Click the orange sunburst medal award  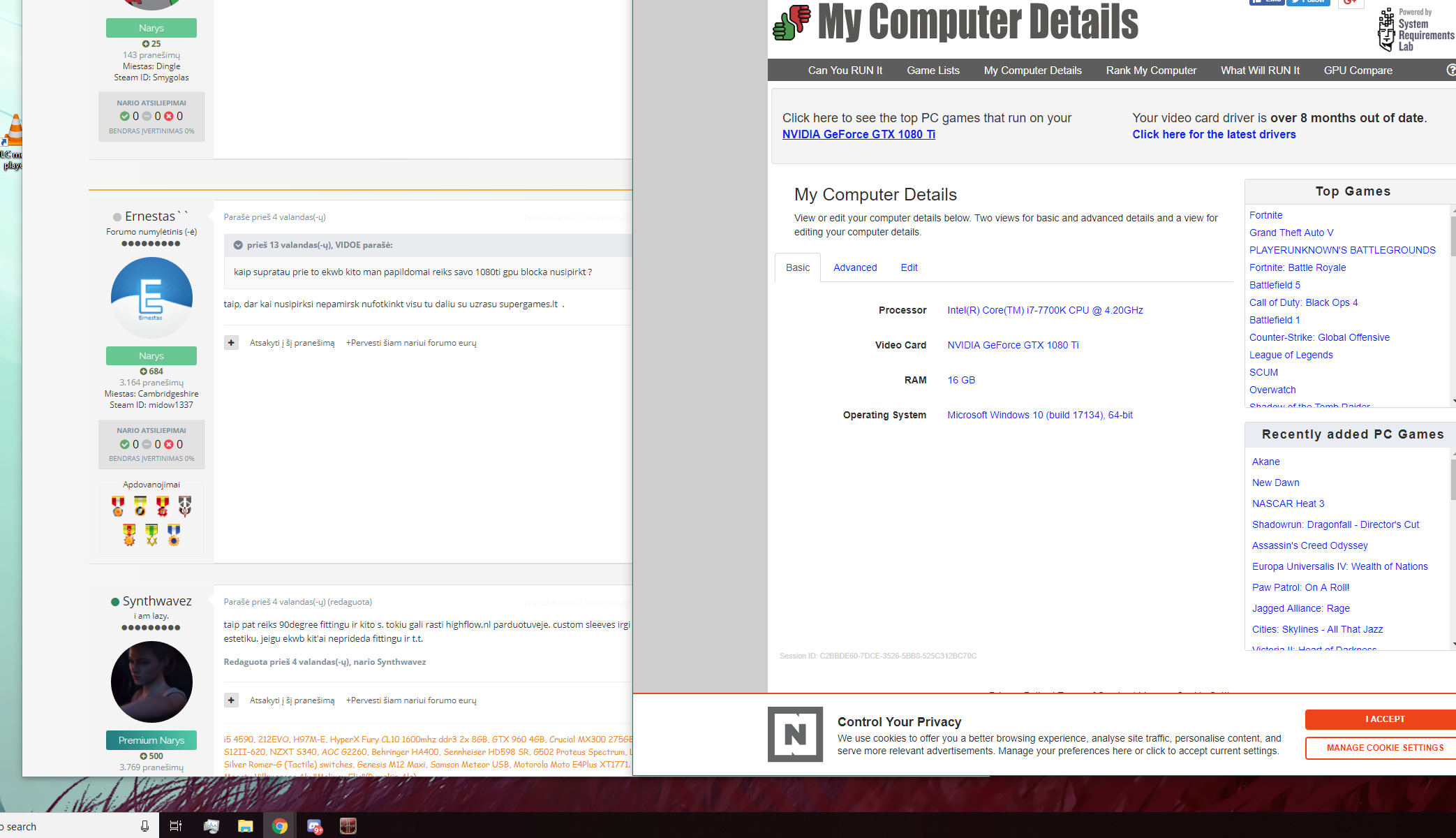click(x=129, y=534)
